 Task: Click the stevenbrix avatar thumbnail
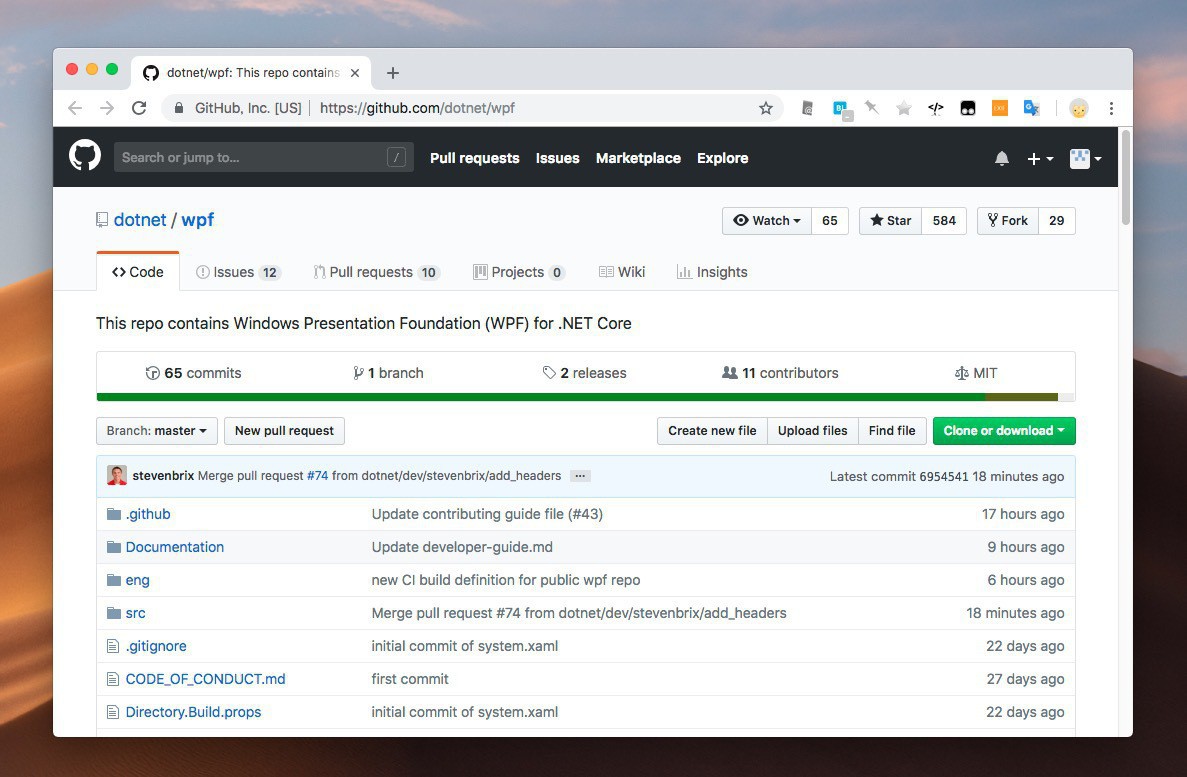[117, 476]
